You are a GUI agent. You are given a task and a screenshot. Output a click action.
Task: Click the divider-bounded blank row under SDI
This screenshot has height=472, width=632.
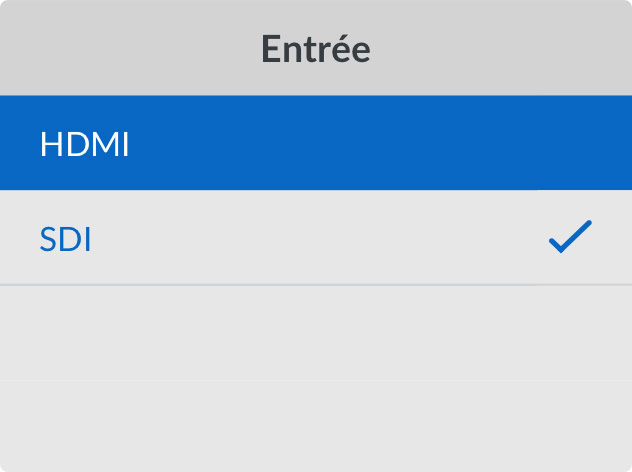pos(316,332)
